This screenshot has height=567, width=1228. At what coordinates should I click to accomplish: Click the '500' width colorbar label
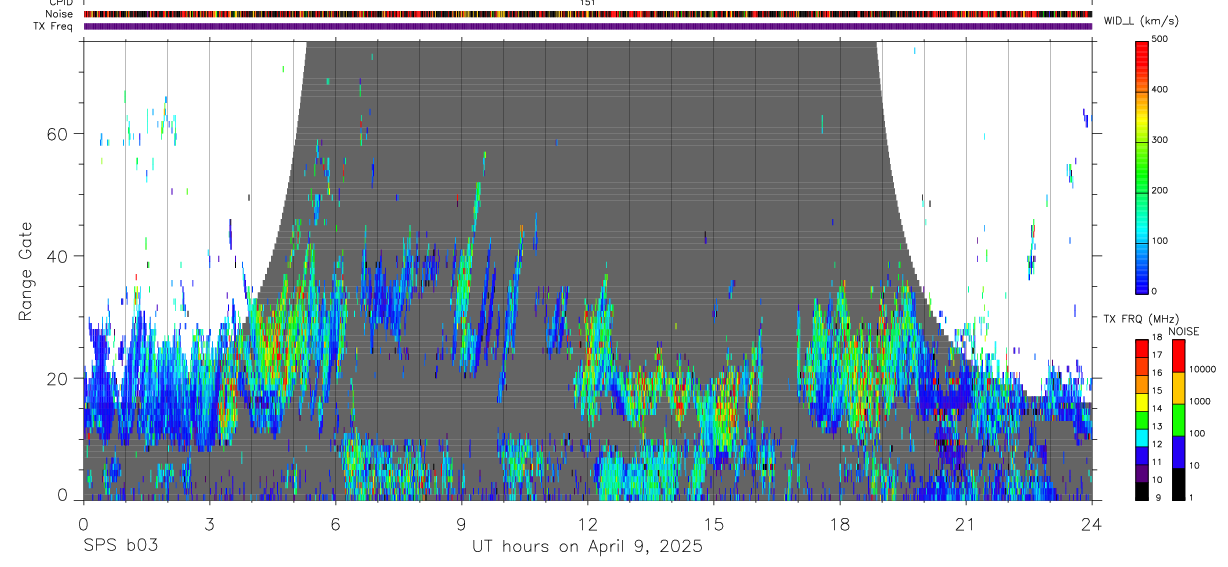pos(1161,39)
